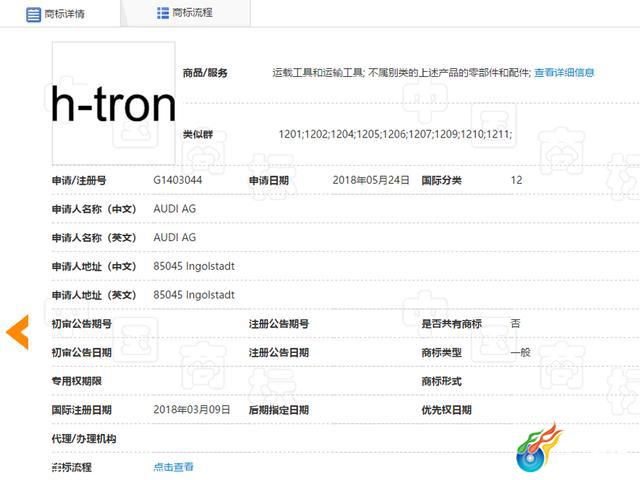Click the 商标流程 list icon

[x=162, y=13]
